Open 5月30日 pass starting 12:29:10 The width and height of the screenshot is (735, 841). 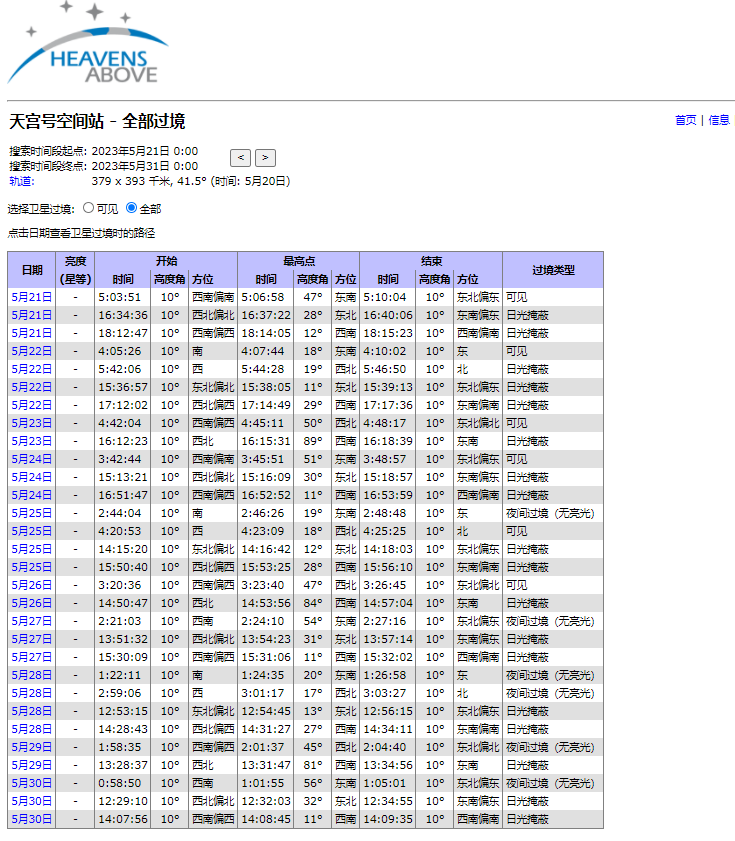pyautogui.click(x=32, y=801)
